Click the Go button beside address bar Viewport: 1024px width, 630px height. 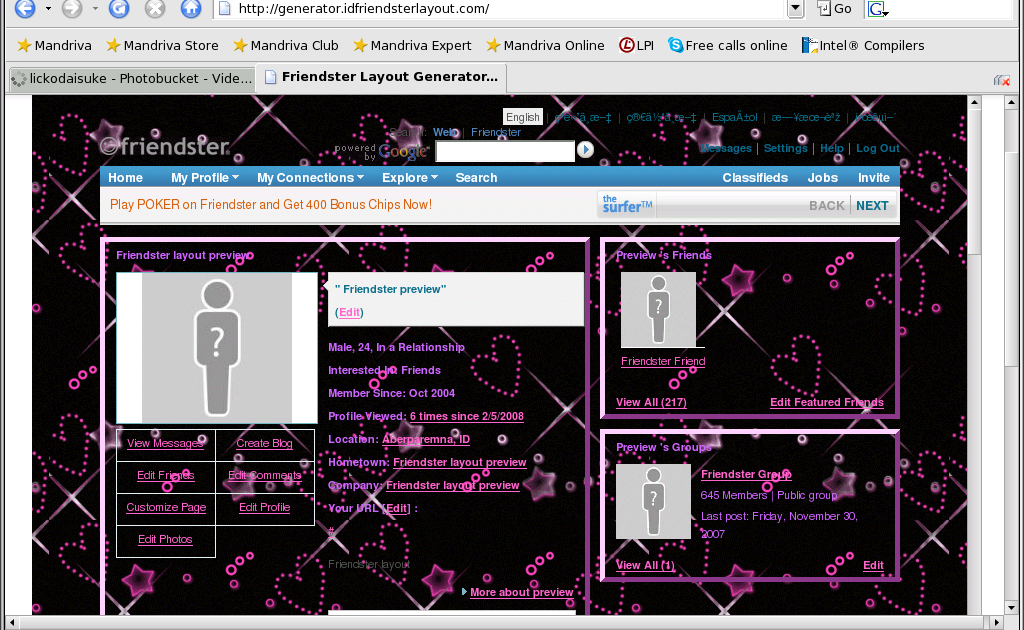835,8
